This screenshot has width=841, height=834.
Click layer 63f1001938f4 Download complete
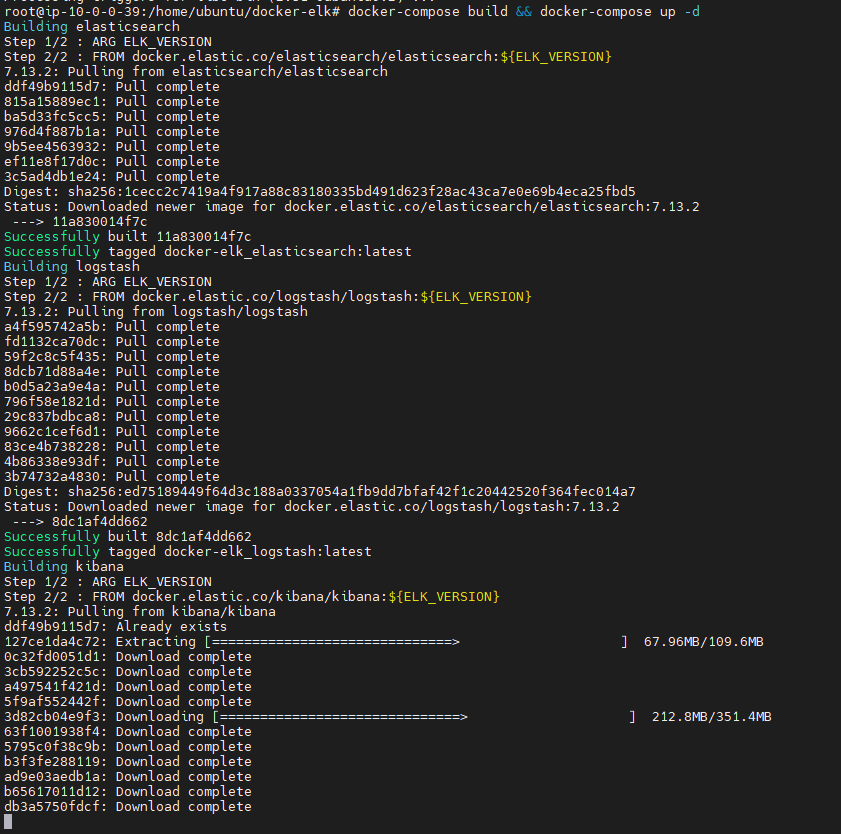click(x=128, y=732)
